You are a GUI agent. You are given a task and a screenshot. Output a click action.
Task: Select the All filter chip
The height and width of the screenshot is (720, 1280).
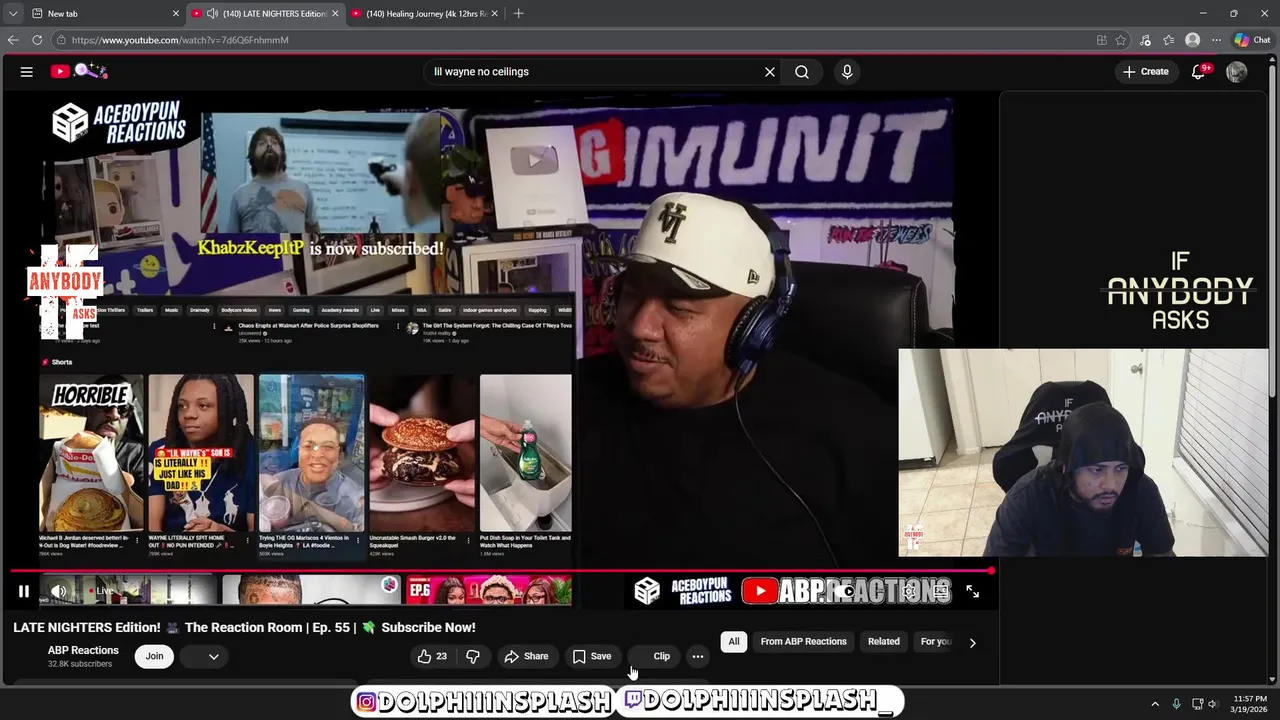pyautogui.click(x=734, y=642)
